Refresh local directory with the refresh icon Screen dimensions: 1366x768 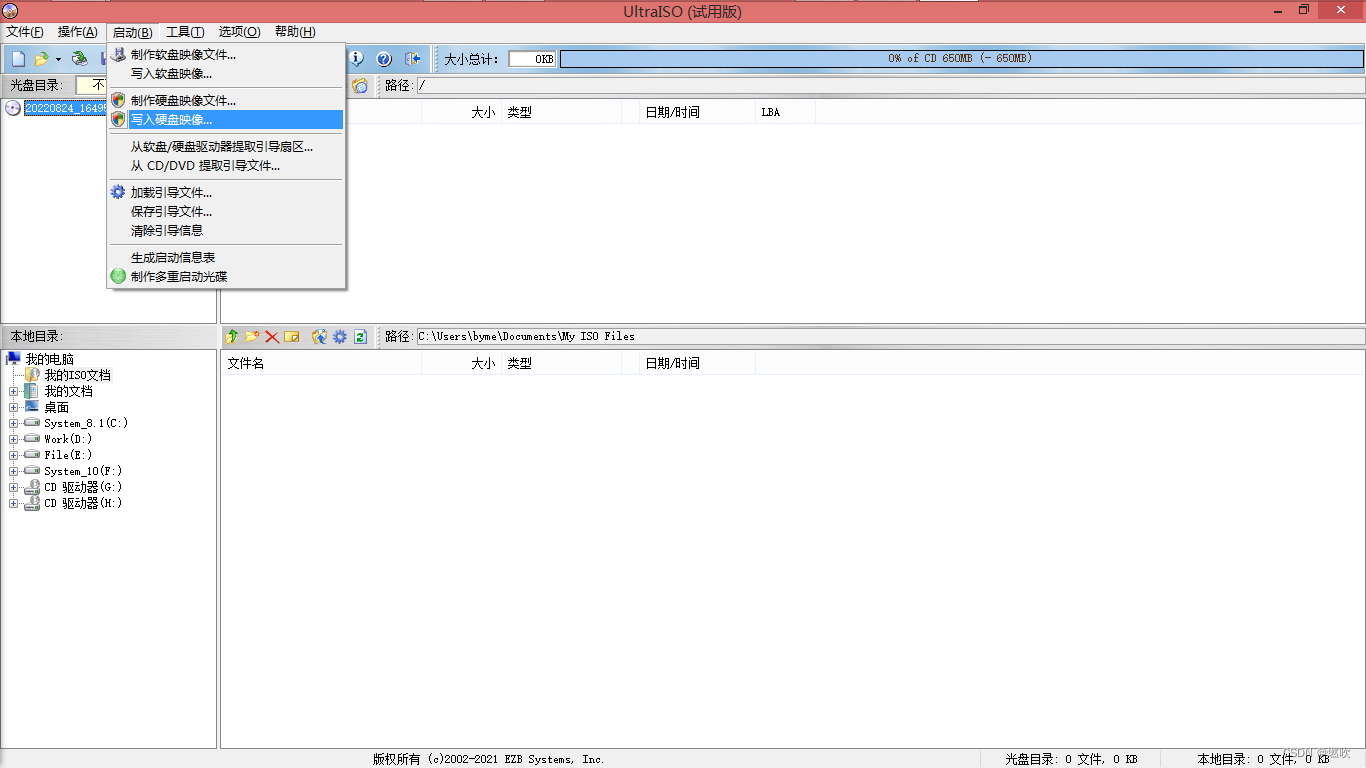360,337
